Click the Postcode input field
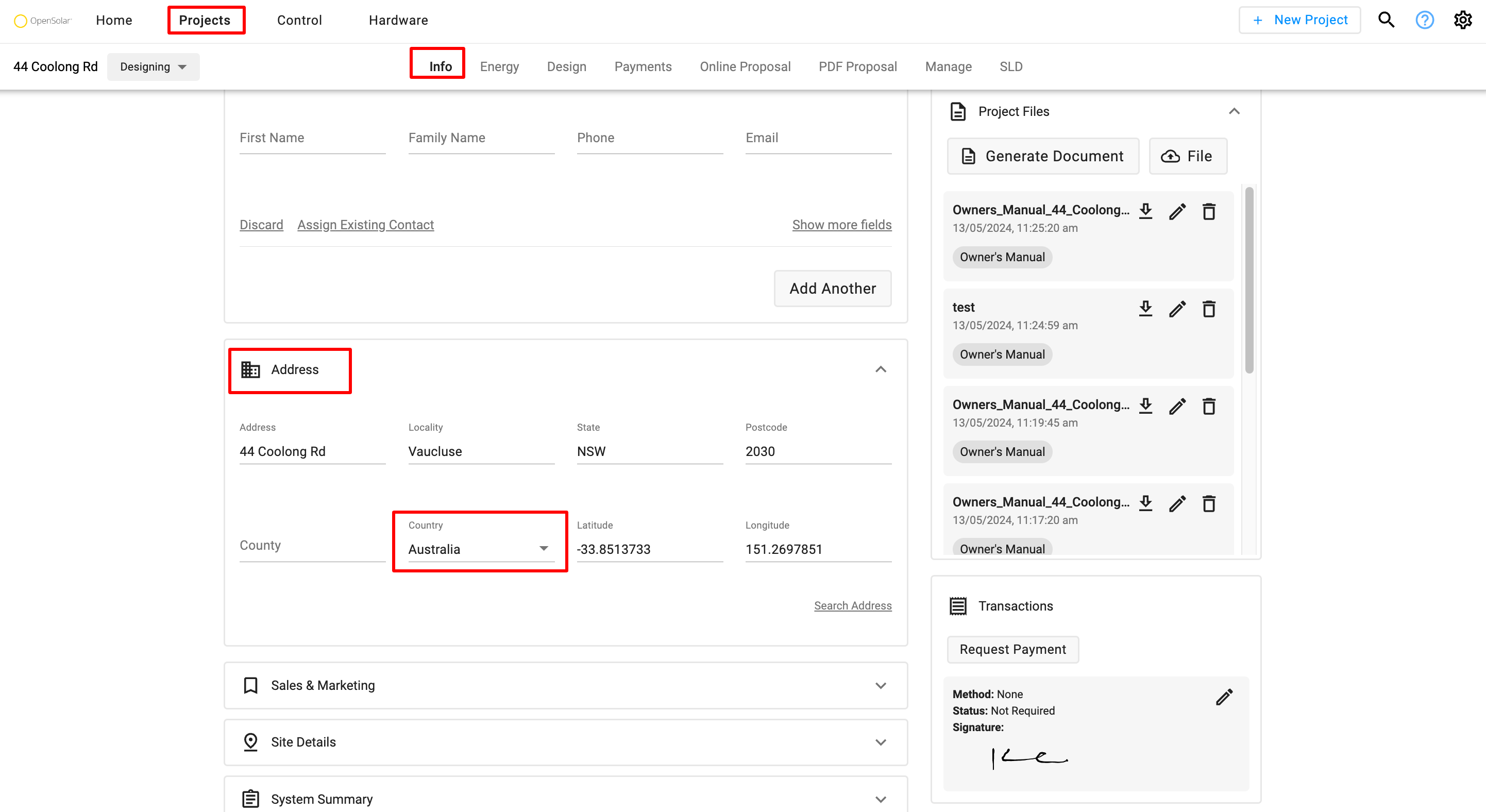 coord(817,451)
